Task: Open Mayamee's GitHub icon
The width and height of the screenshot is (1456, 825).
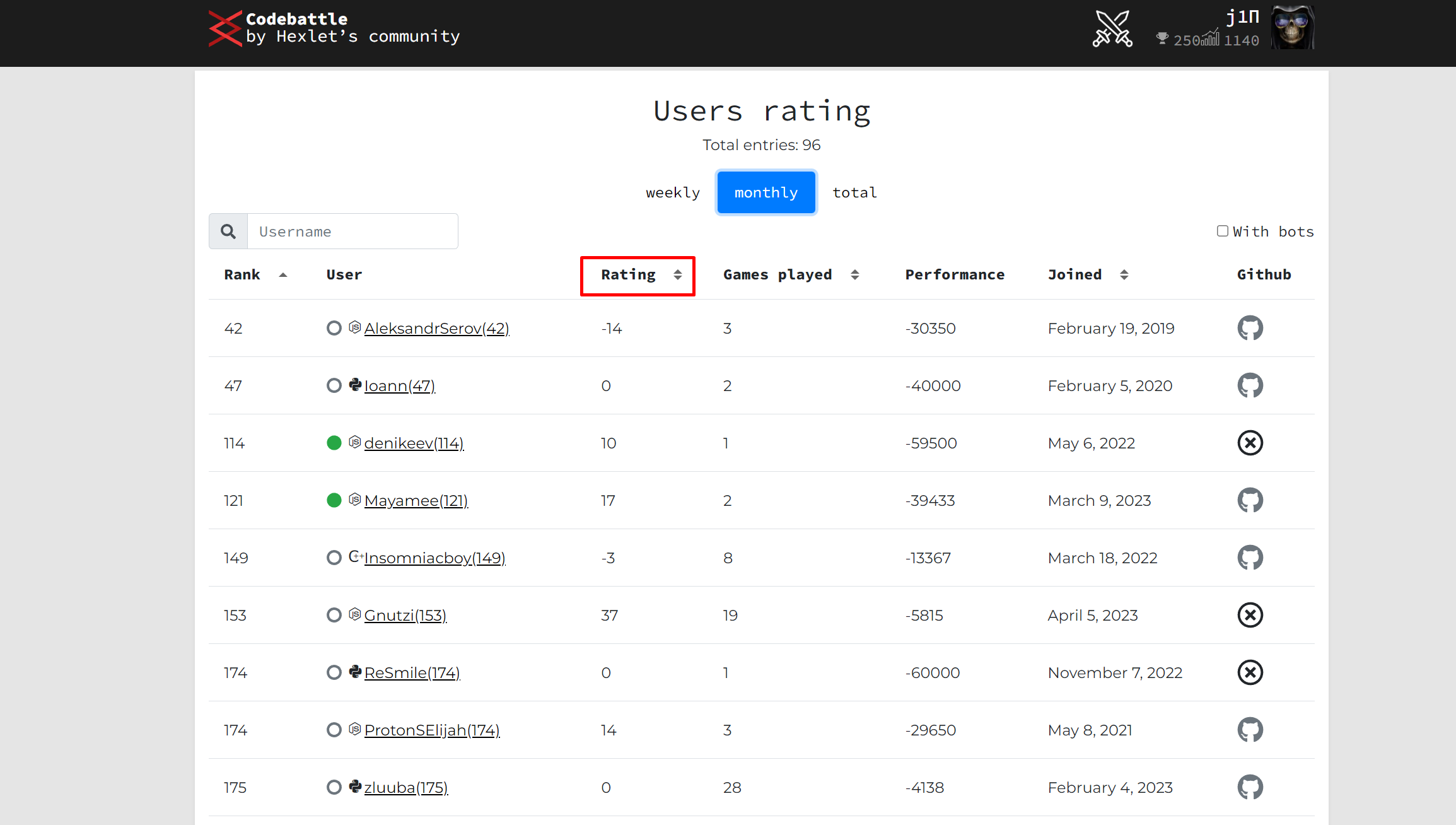Action: [1250, 500]
